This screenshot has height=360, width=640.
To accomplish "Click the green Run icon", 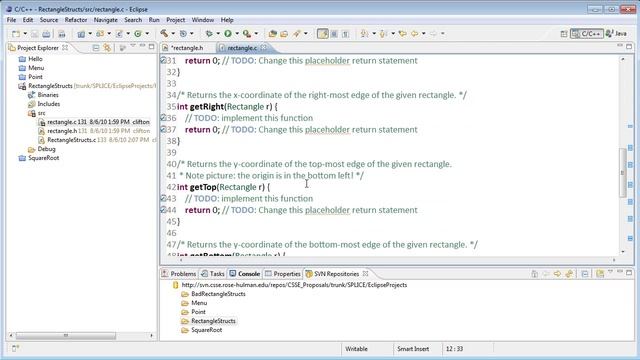I will point(228,33).
